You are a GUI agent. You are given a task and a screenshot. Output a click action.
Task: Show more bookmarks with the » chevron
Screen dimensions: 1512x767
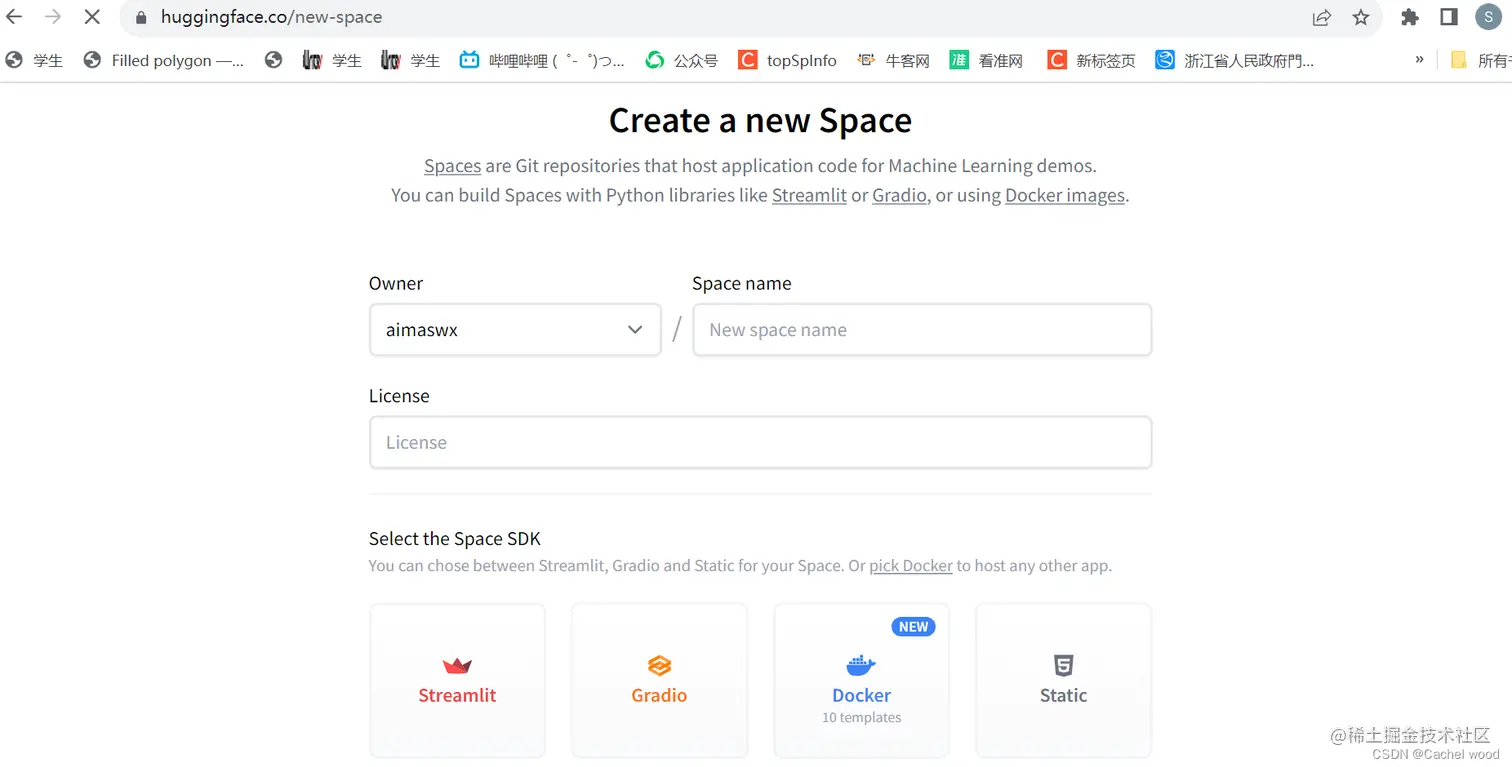click(1419, 60)
